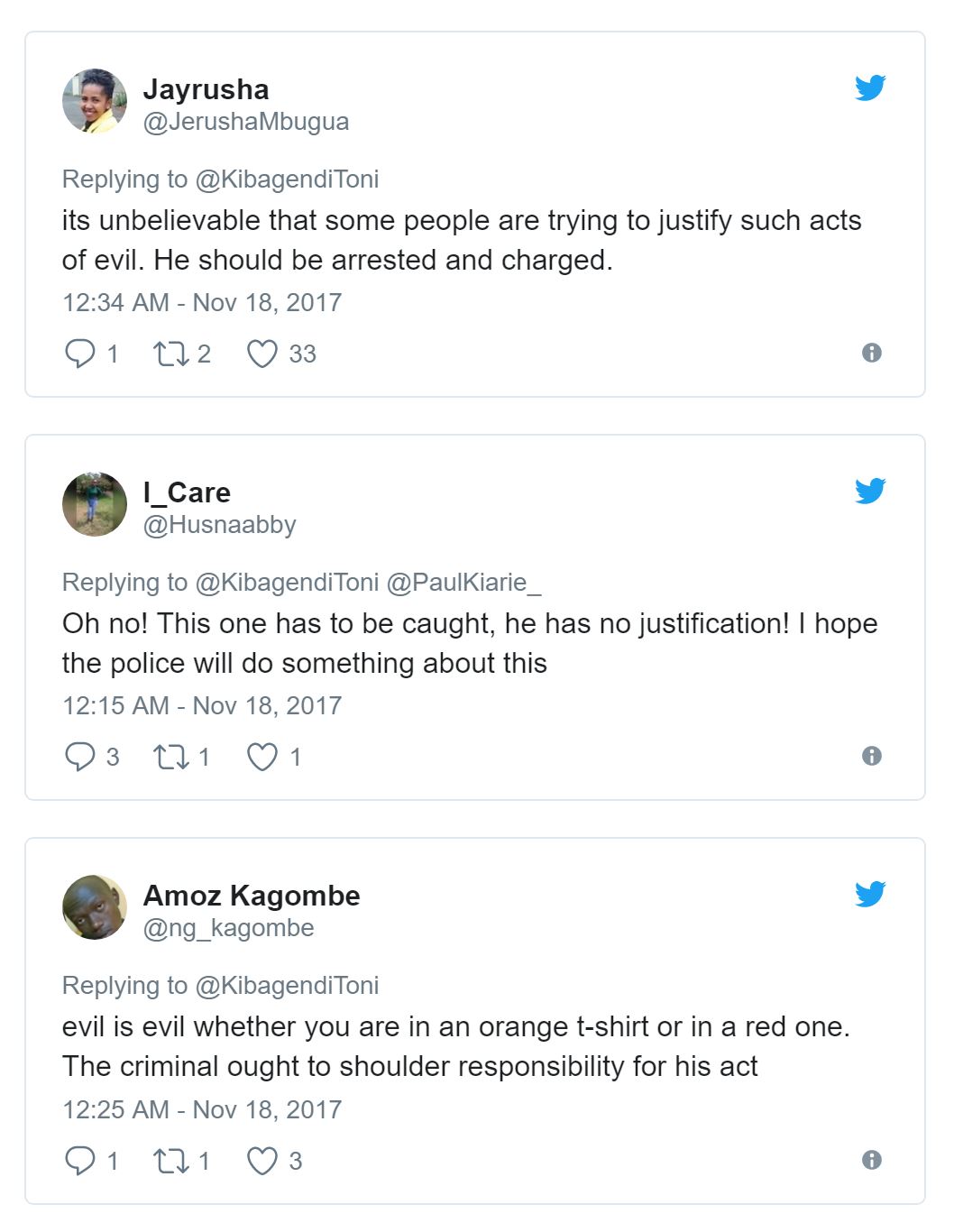
Task: Open the 12:15 AM - Nov 18, 2017 timestamp
Action: pos(202,705)
